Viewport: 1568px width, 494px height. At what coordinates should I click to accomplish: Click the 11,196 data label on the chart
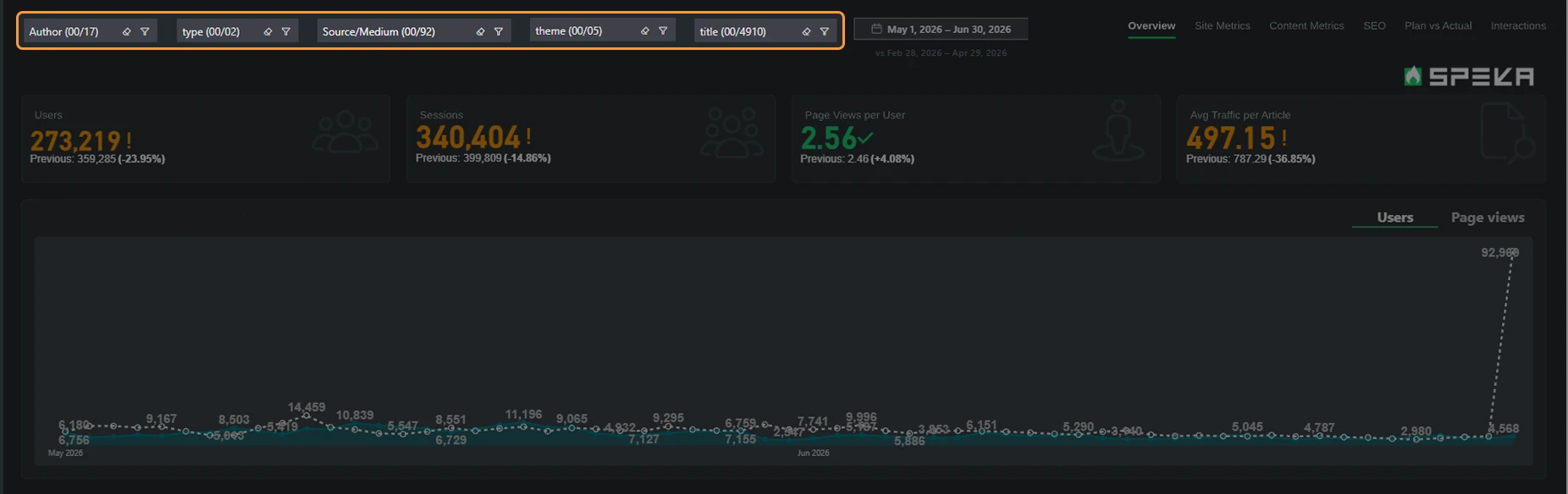pos(523,414)
